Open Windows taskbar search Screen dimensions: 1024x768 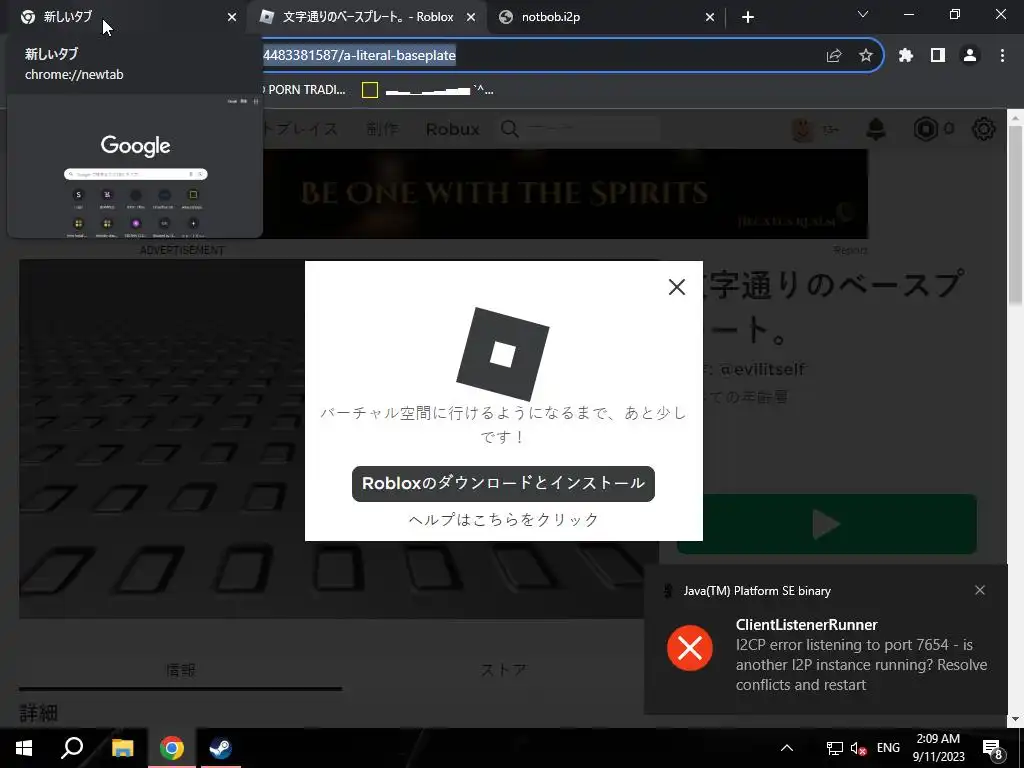[72, 748]
